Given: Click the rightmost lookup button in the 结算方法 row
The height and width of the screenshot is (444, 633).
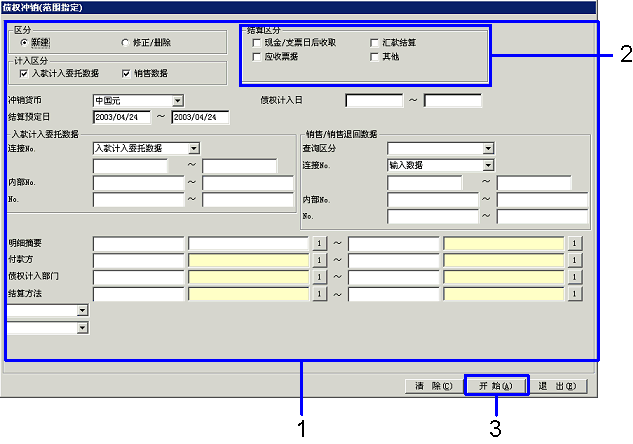Looking at the screenshot, I should 575,294.
